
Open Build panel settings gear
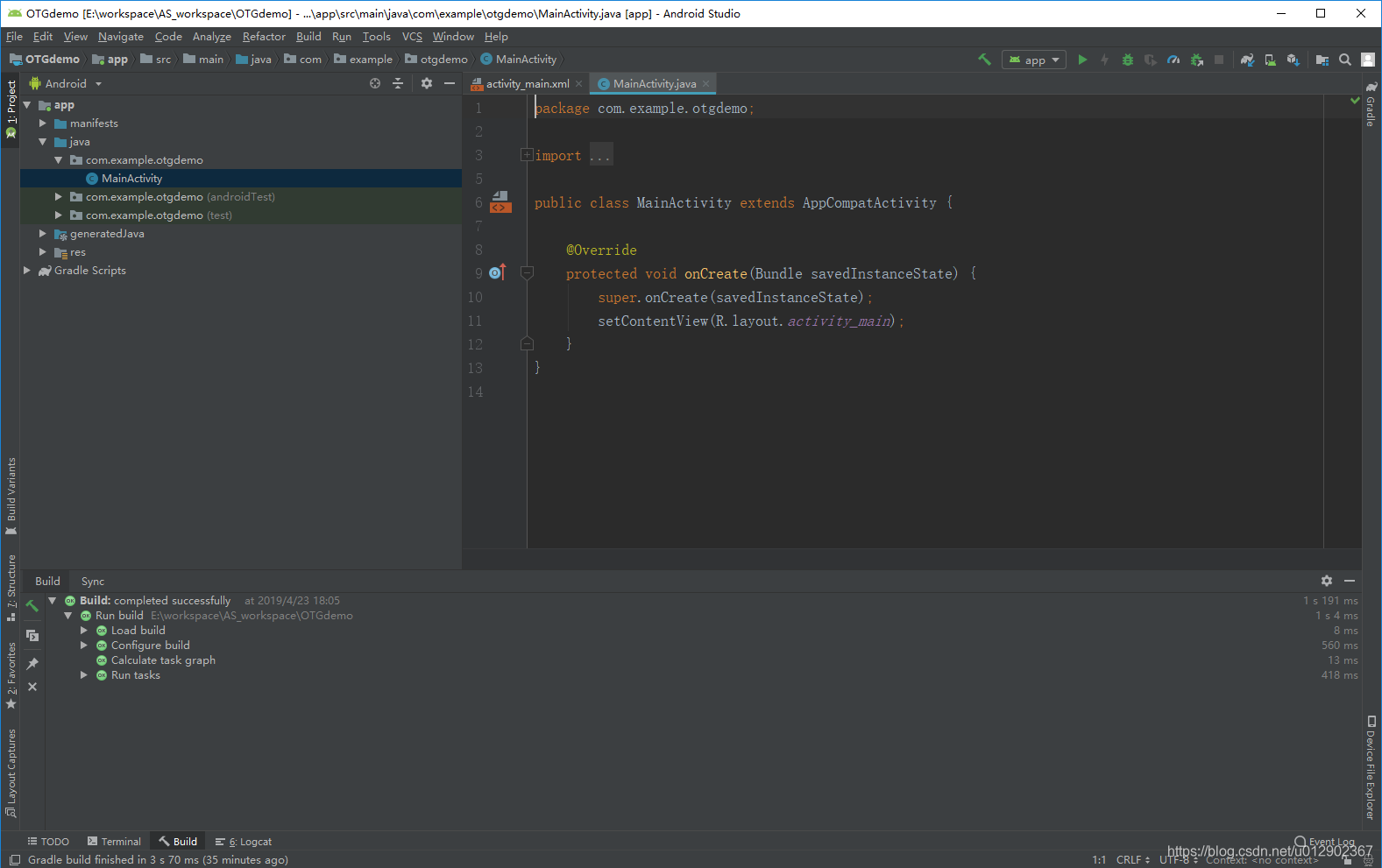point(1327,581)
